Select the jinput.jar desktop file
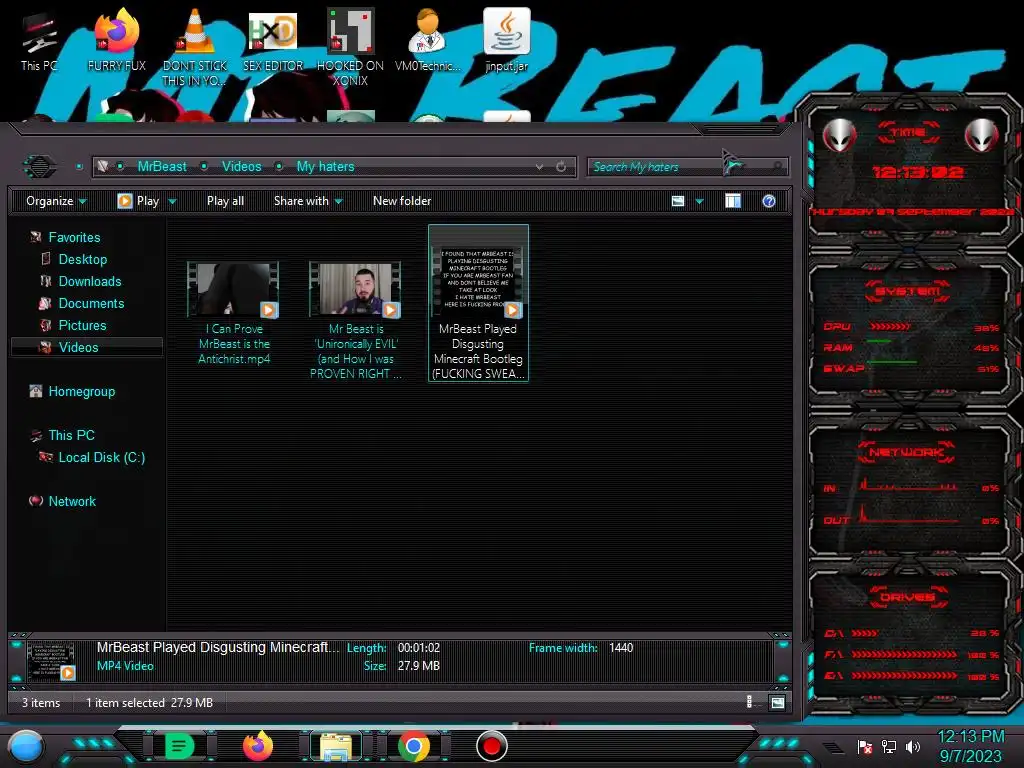Viewport: 1024px width, 768px height. [506, 40]
